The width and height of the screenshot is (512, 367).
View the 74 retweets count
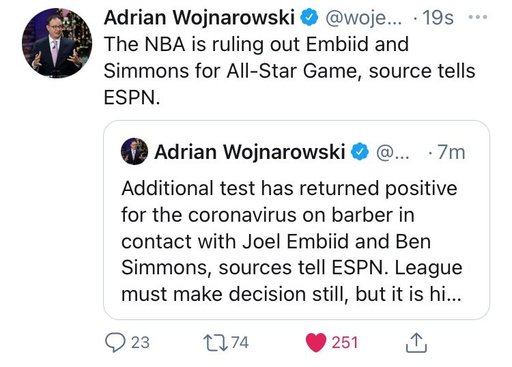[240, 343]
